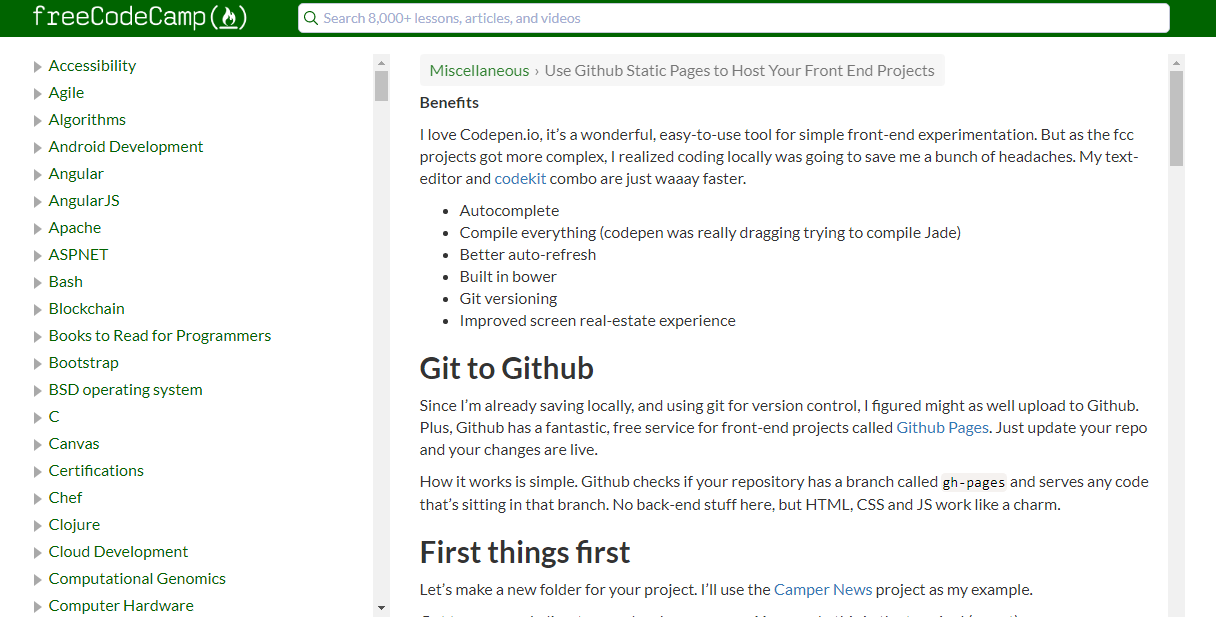The width and height of the screenshot is (1216, 617).
Task: Expand the Canvas section triangle
Action: [x=38, y=445]
